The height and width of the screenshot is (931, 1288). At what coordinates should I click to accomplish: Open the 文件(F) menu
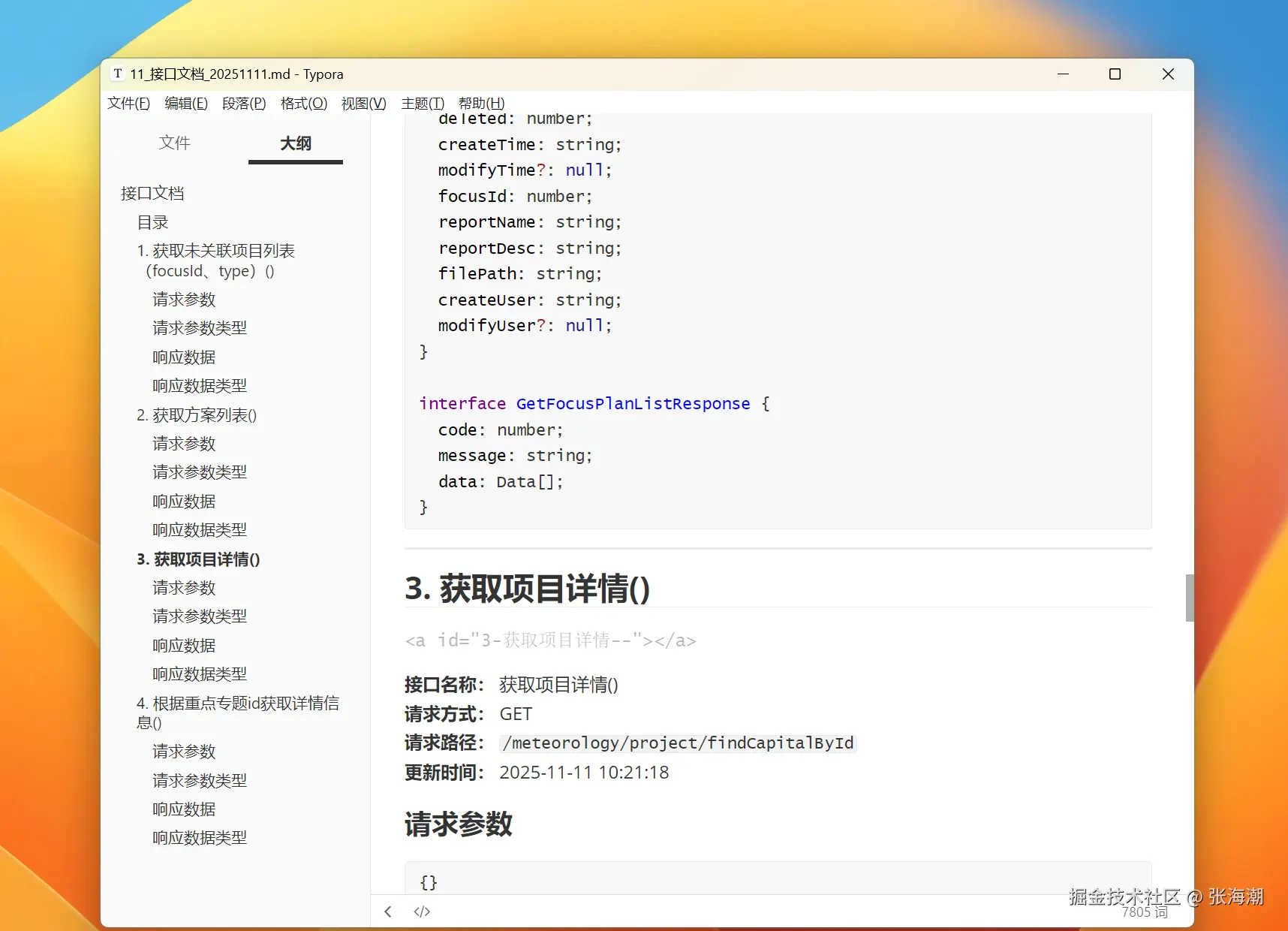128,103
